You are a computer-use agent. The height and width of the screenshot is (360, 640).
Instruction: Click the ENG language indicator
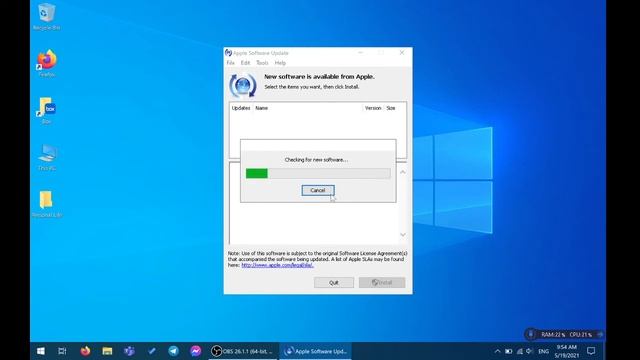click(x=543, y=351)
